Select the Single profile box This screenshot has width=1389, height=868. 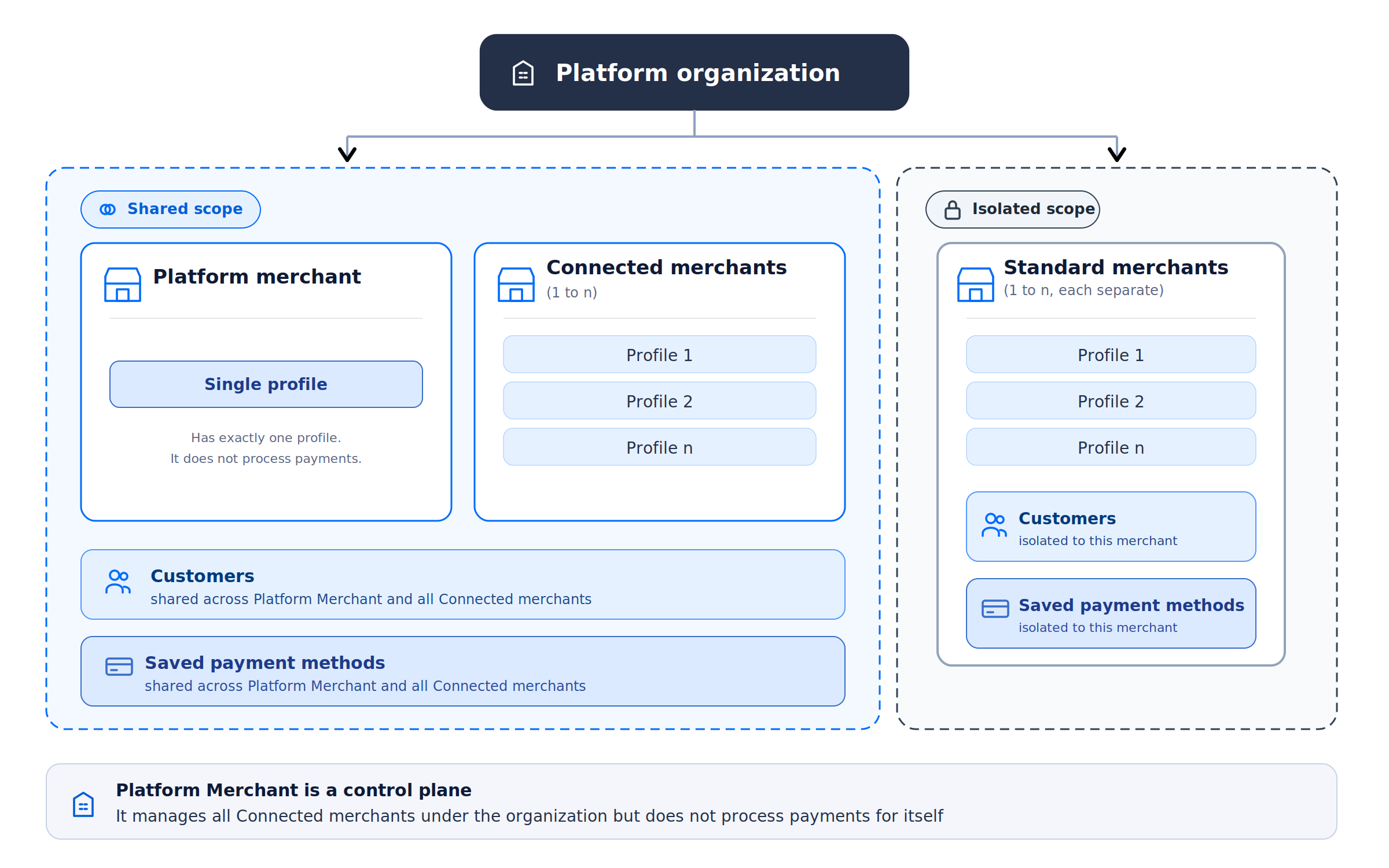tap(266, 384)
